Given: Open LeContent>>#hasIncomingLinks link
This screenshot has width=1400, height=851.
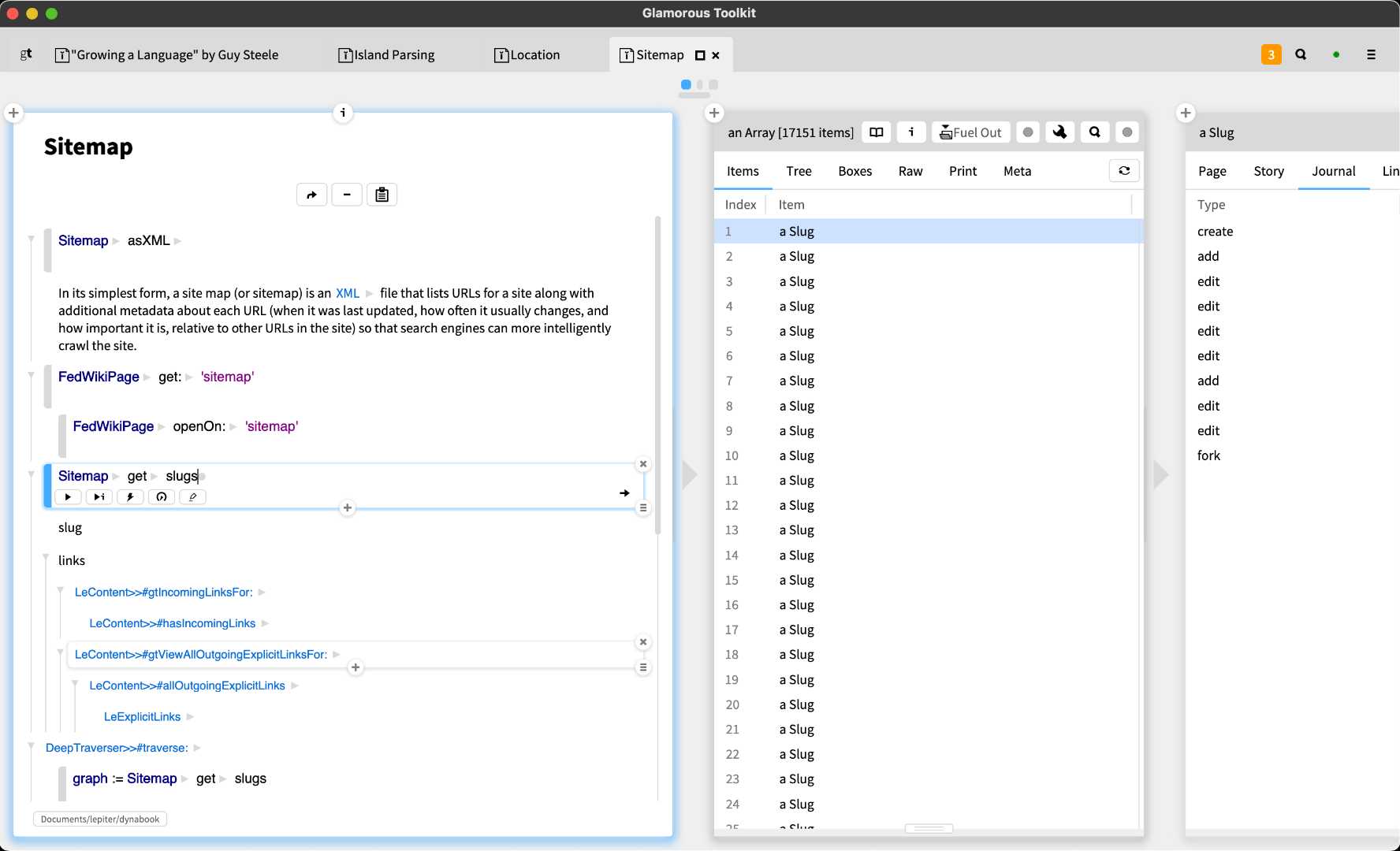Looking at the screenshot, I should point(173,623).
